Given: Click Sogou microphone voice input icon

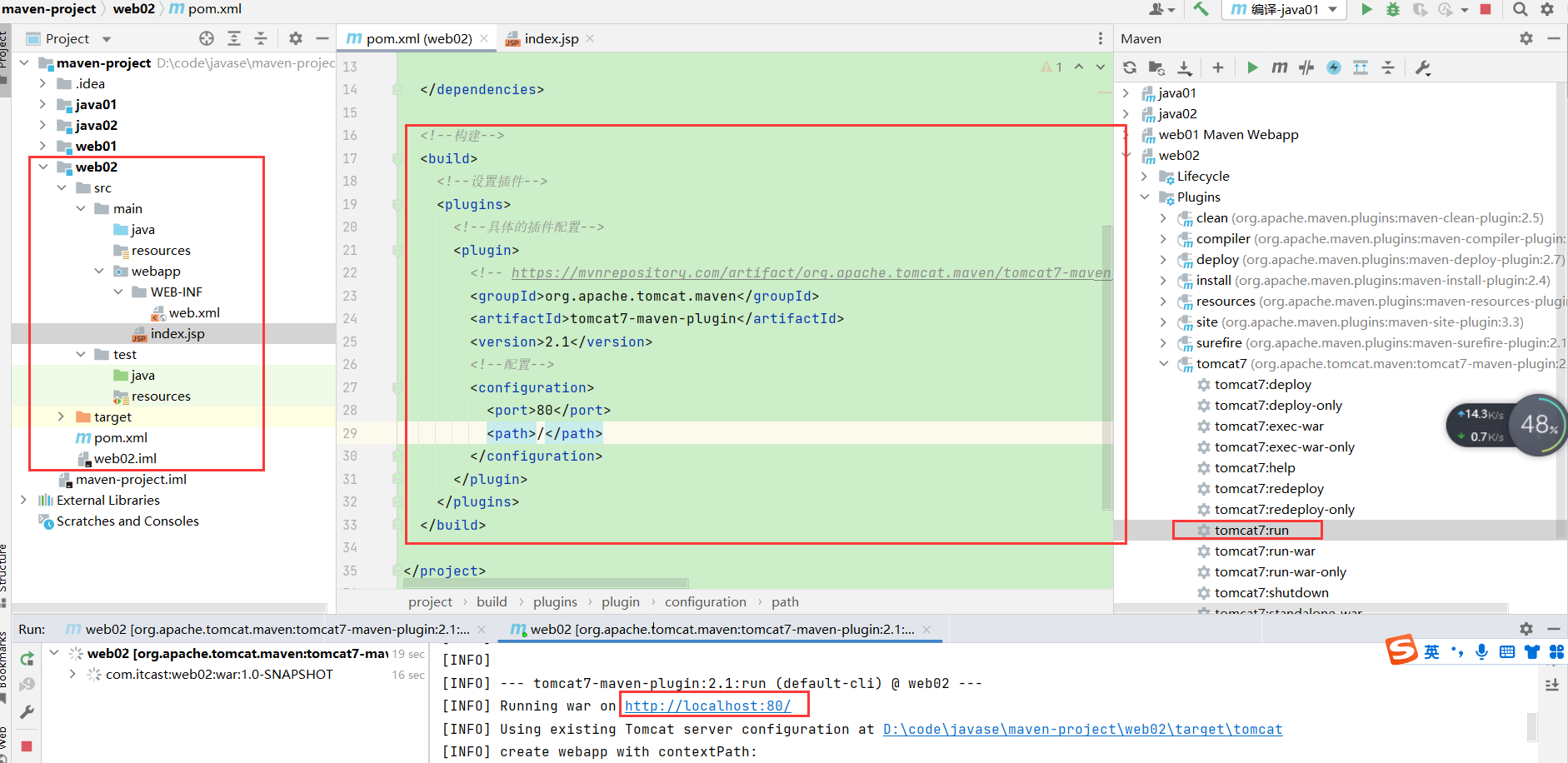Looking at the screenshot, I should (1481, 651).
